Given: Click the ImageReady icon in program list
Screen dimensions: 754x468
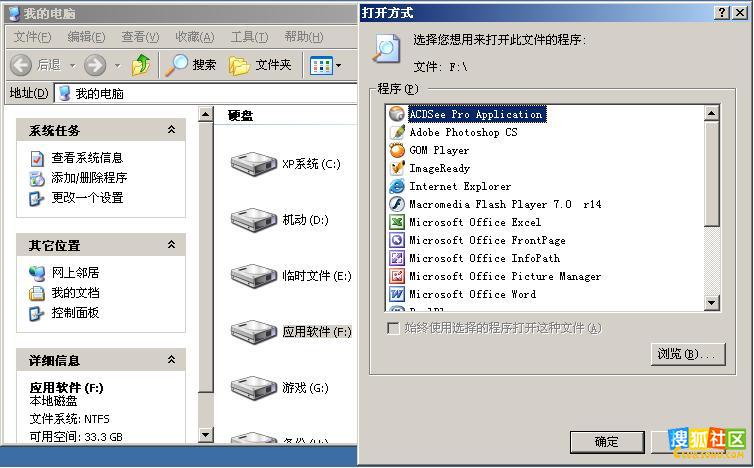Looking at the screenshot, I should (x=397, y=168).
